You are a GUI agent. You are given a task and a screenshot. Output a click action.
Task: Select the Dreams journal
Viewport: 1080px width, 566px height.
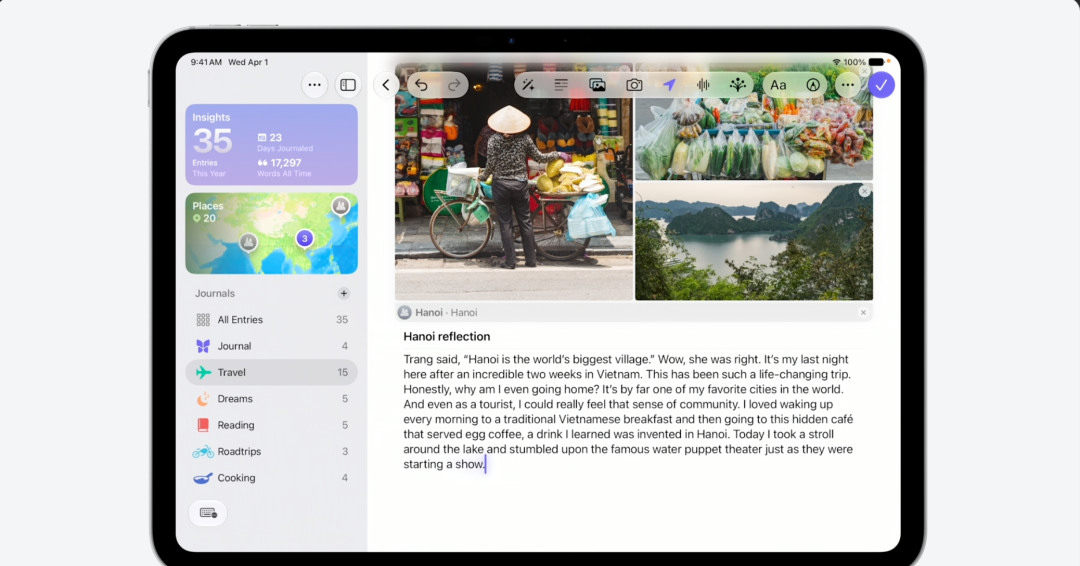coord(271,399)
